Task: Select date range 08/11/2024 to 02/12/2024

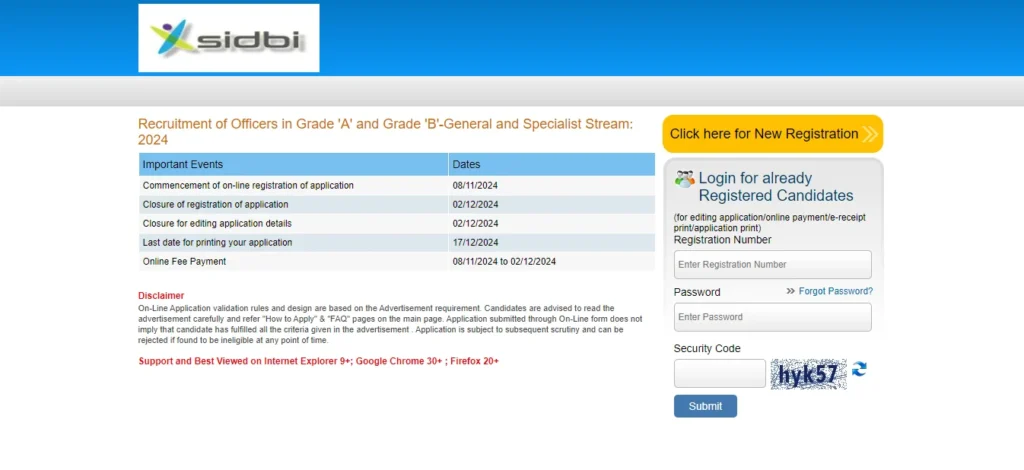Action: point(504,262)
